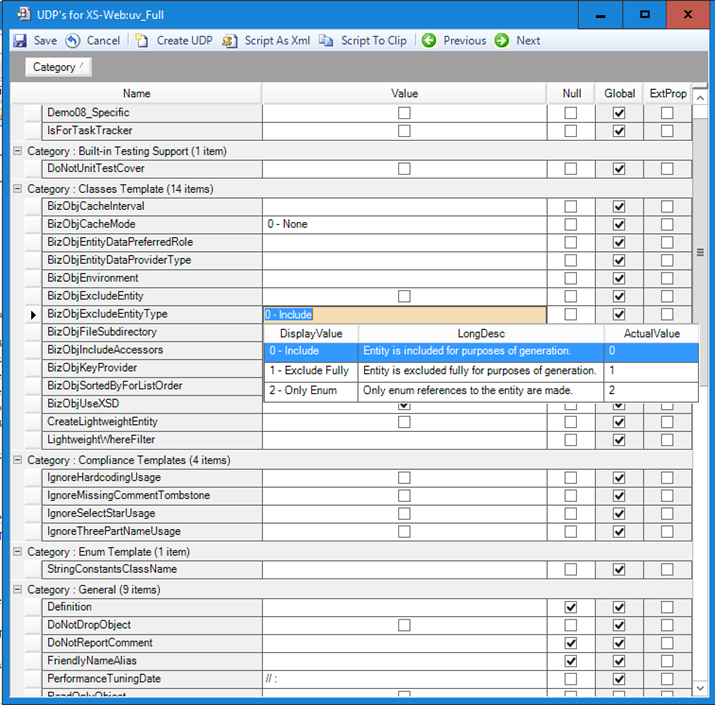
Task: Click the window title bar app icon
Action: click(24, 14)
